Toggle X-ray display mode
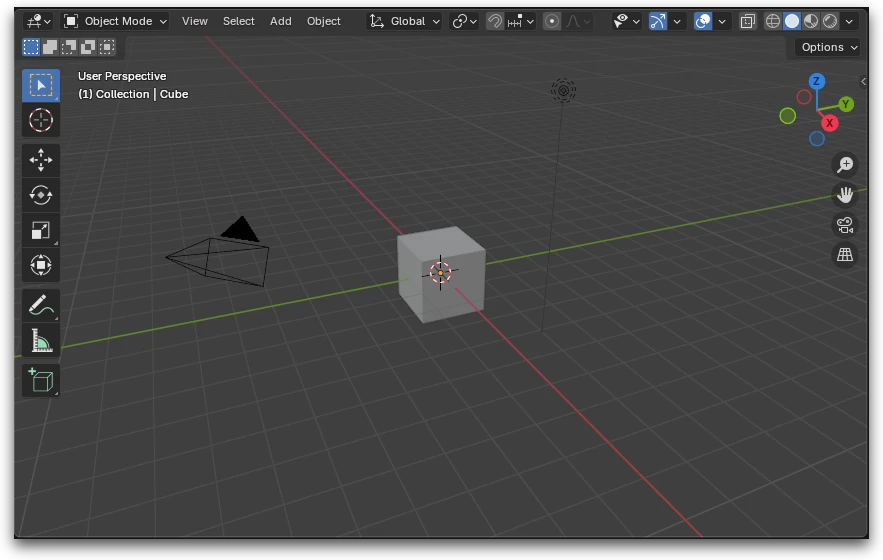Viewport: 883px width, 560px height. 748,21
